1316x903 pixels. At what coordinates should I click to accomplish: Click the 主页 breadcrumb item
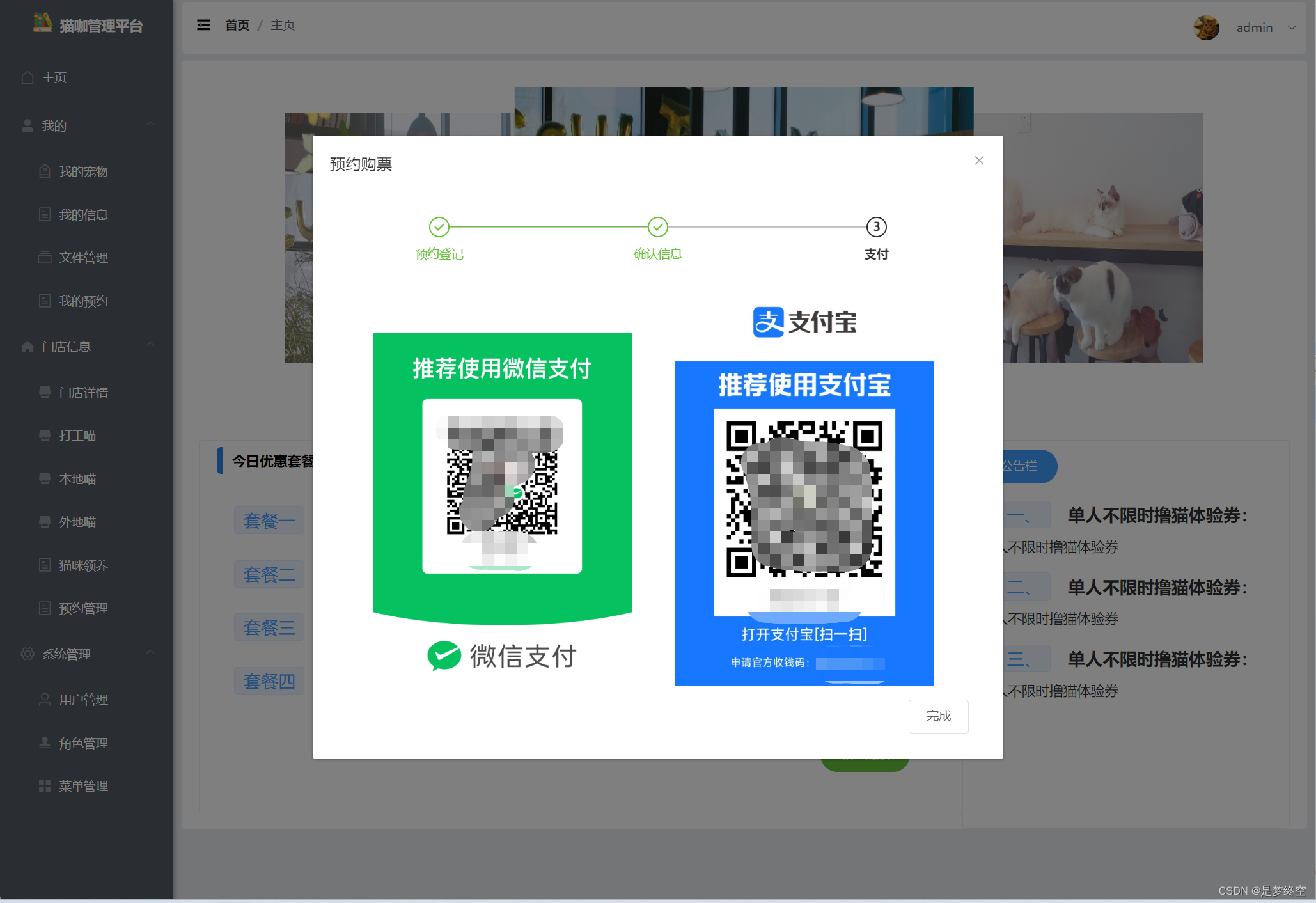point(283,25)
